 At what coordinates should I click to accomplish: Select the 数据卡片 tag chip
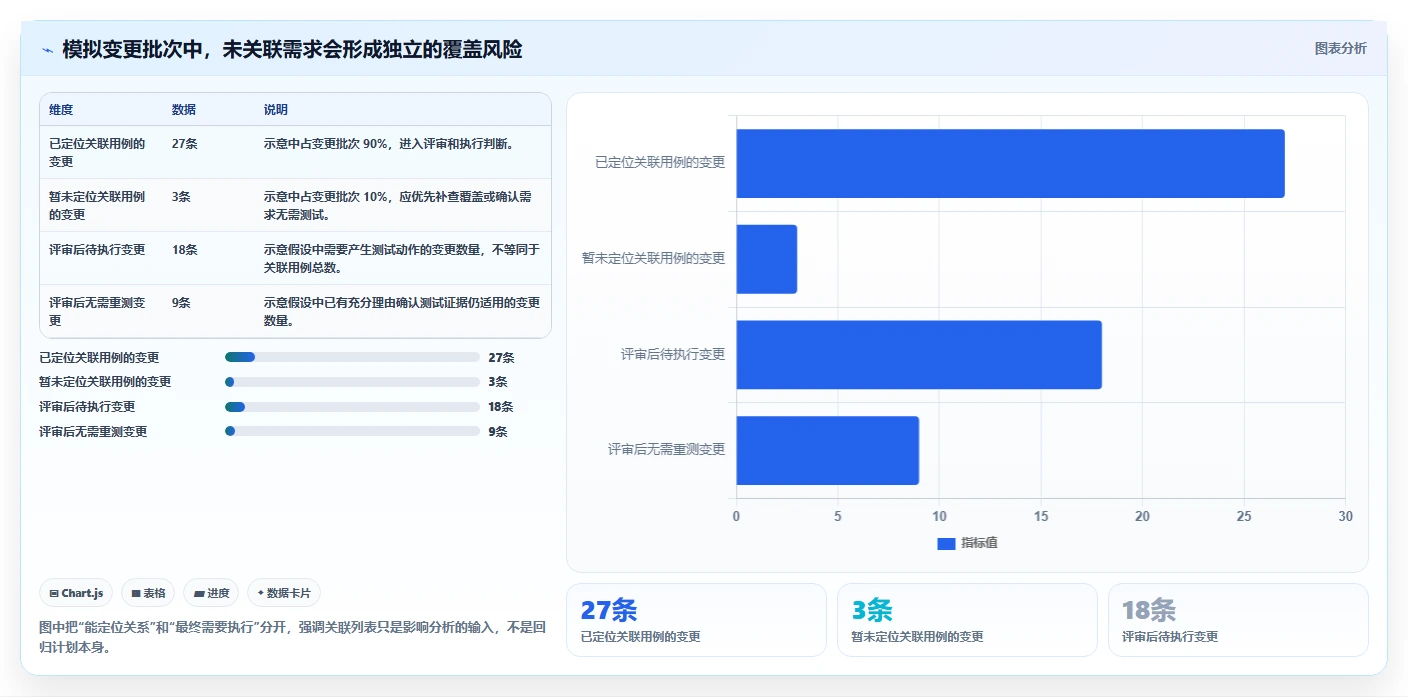tap(284, 593)
